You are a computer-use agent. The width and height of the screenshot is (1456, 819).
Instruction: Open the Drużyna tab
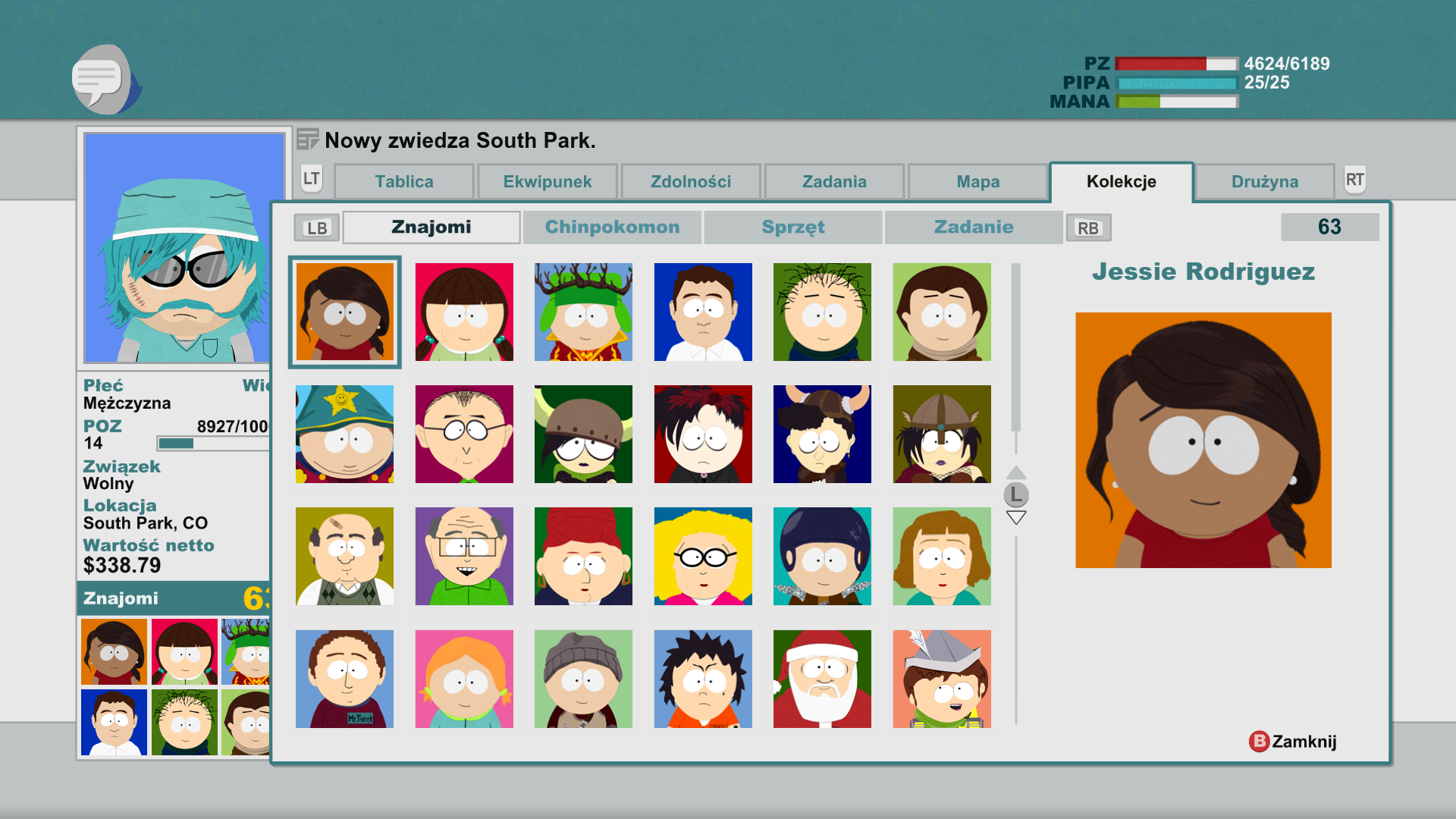[x=1265, y=182]
